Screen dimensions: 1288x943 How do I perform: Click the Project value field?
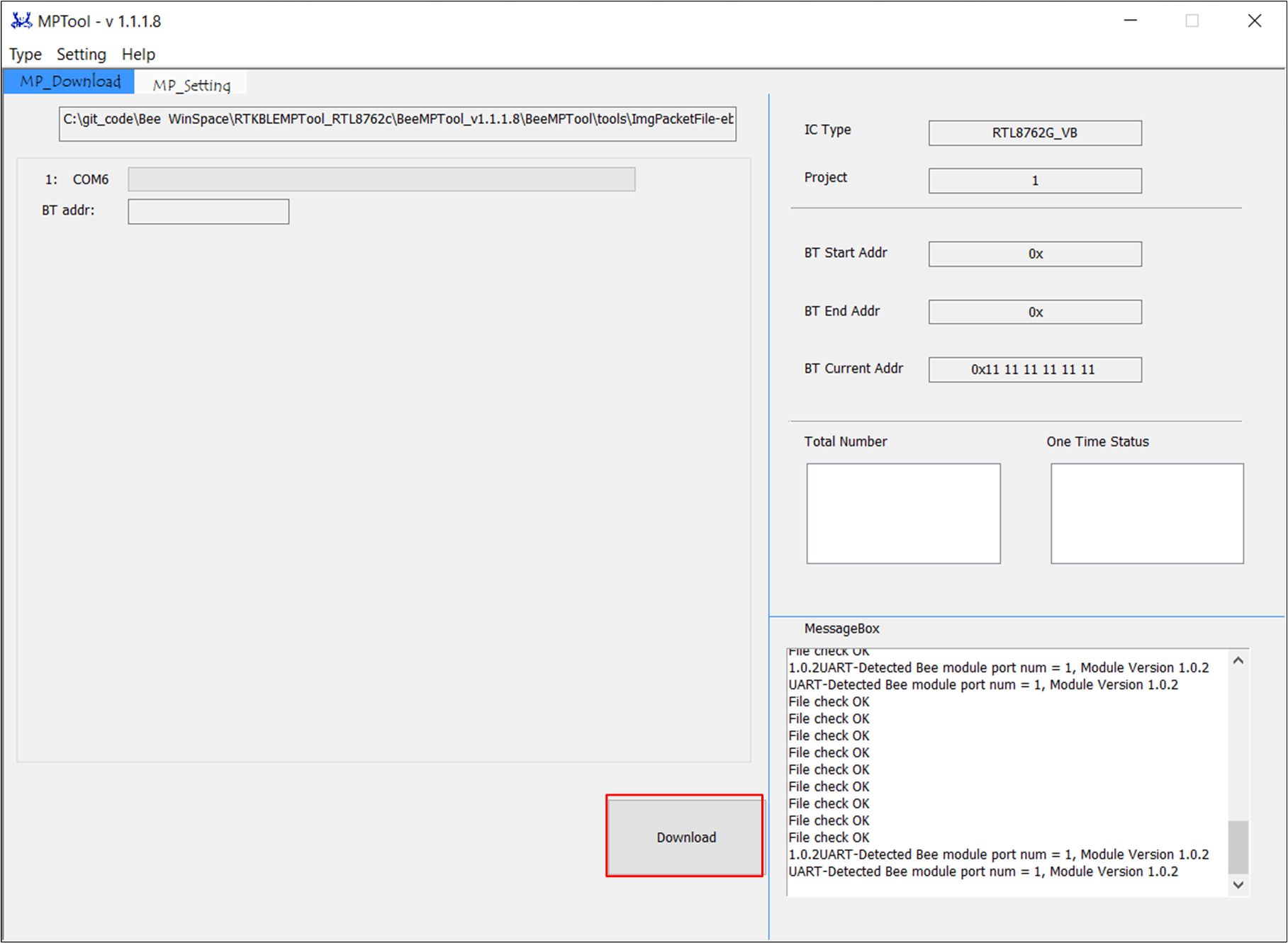(x=1034, y=181)
